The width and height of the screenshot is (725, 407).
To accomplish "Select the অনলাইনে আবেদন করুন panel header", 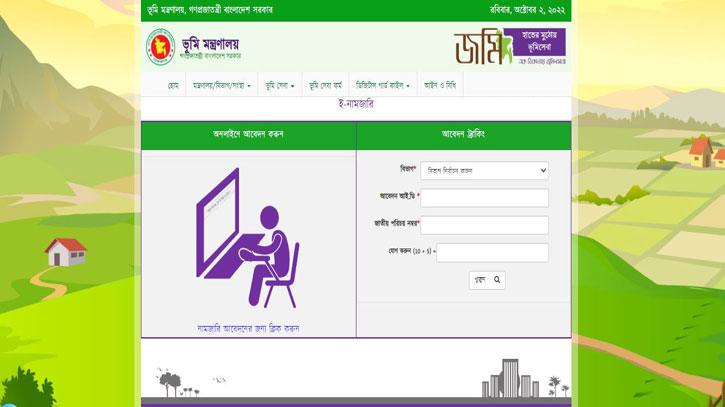I will tap(248, 134).
